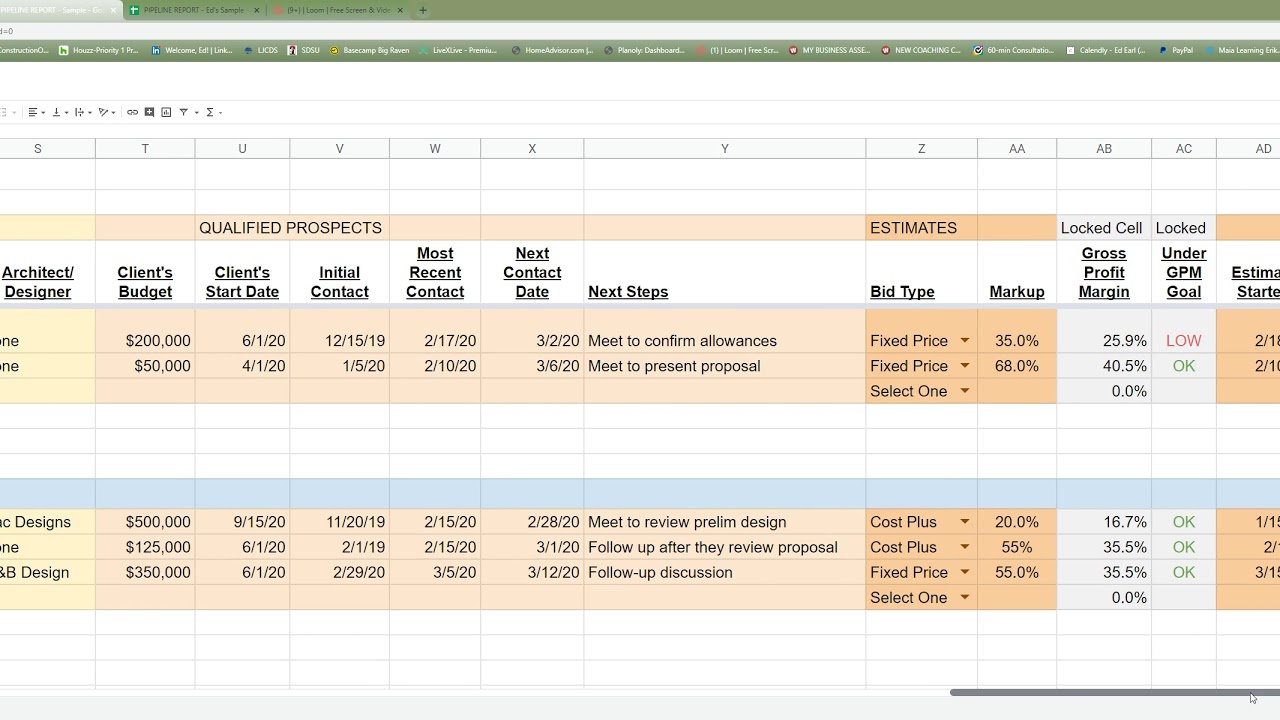This screenshot has height=720, width=1280.
Task: Select the $200,000 budget cell
Action: (x=145, y=341)
